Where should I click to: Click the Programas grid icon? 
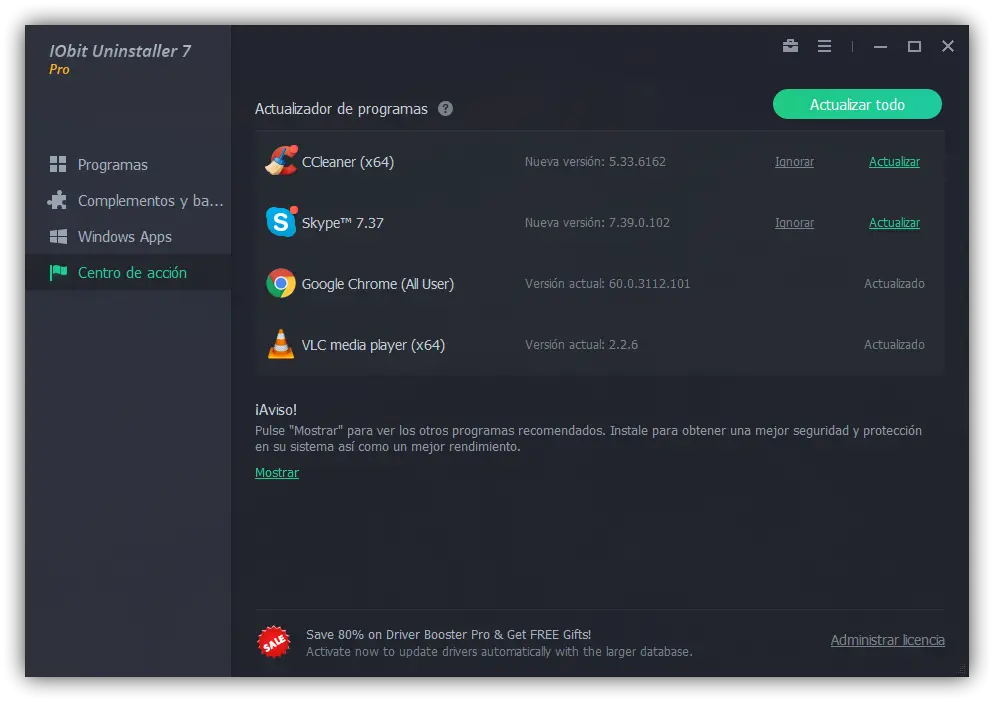(x=58, y=164)
